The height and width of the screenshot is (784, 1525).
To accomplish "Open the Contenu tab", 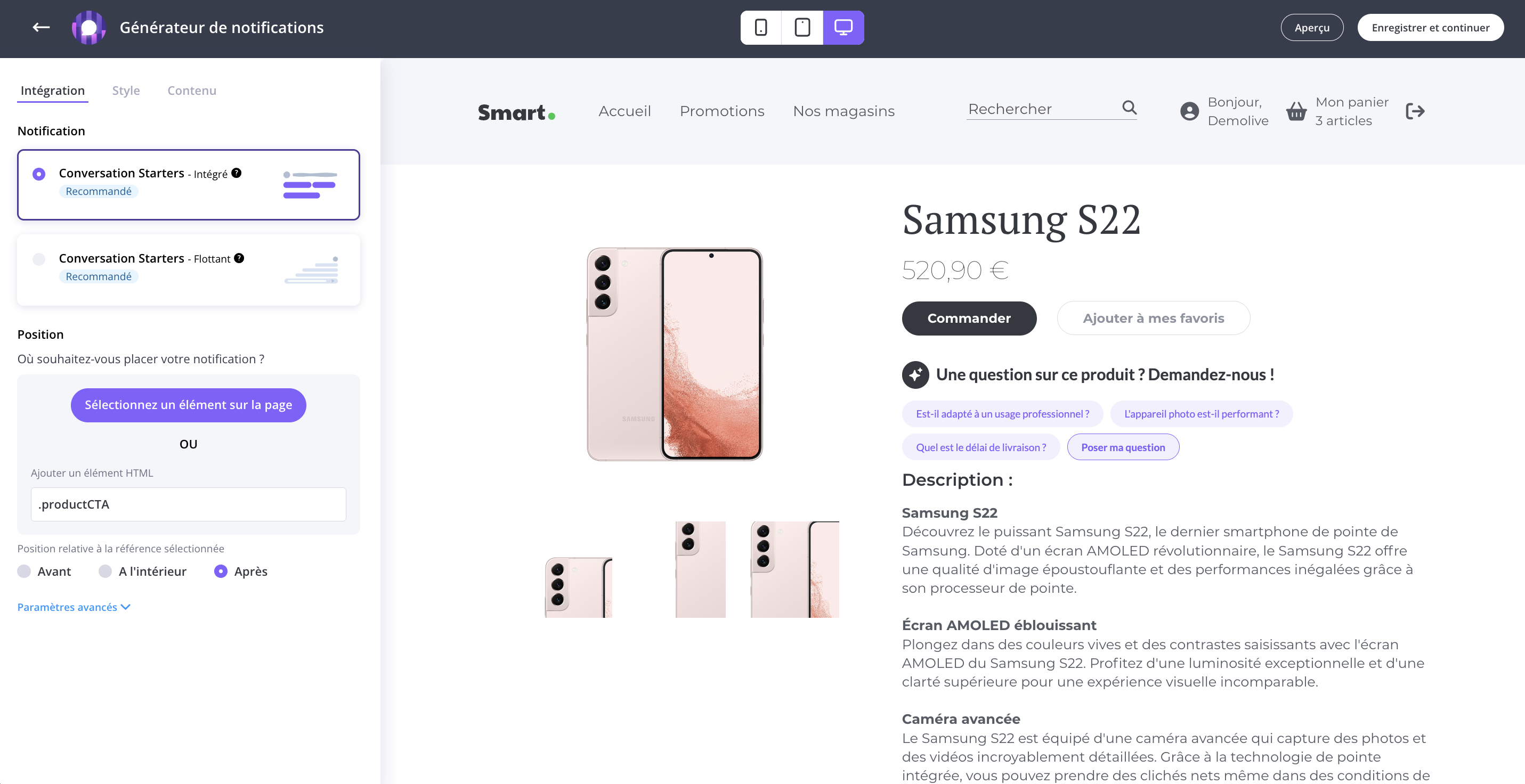I will pyautogui.click(x=192, y=91).
